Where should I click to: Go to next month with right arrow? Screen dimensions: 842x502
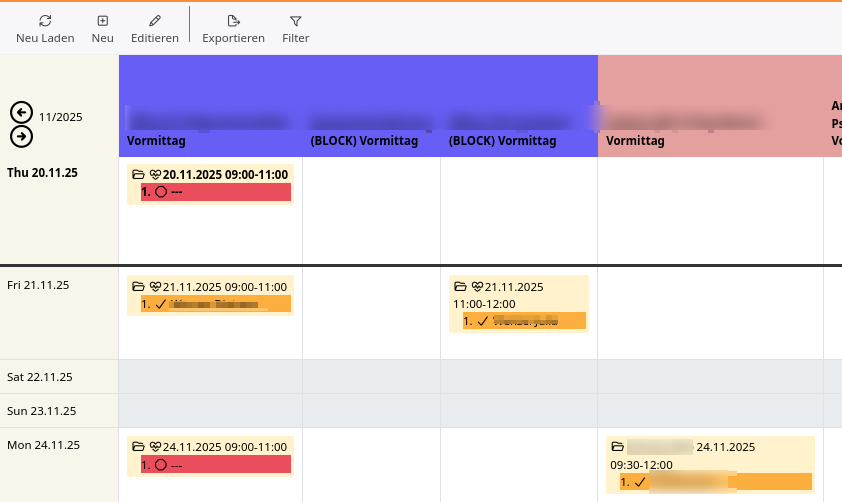(x=21, y=136)
